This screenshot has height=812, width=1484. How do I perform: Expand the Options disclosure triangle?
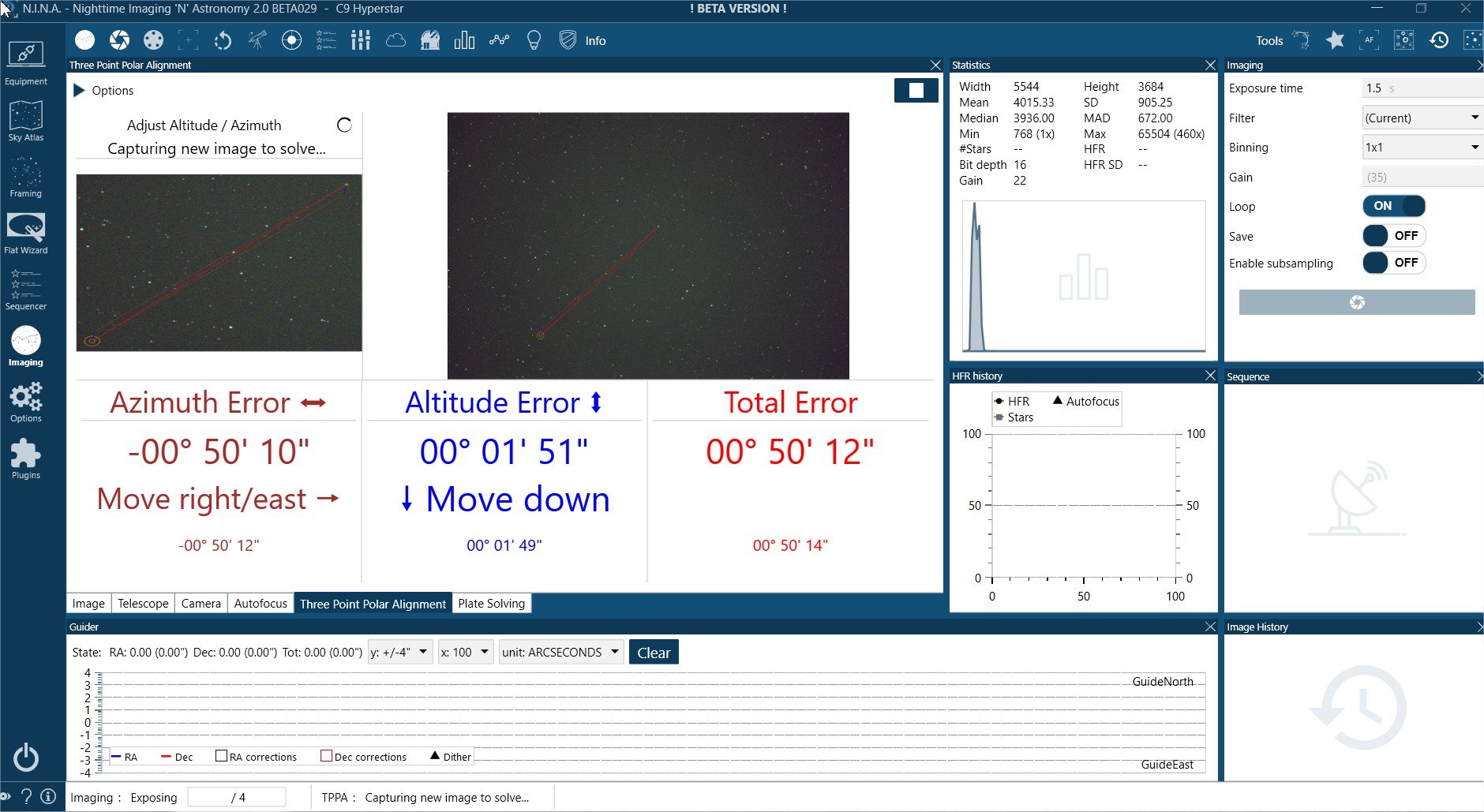click(x=79, y=90)
